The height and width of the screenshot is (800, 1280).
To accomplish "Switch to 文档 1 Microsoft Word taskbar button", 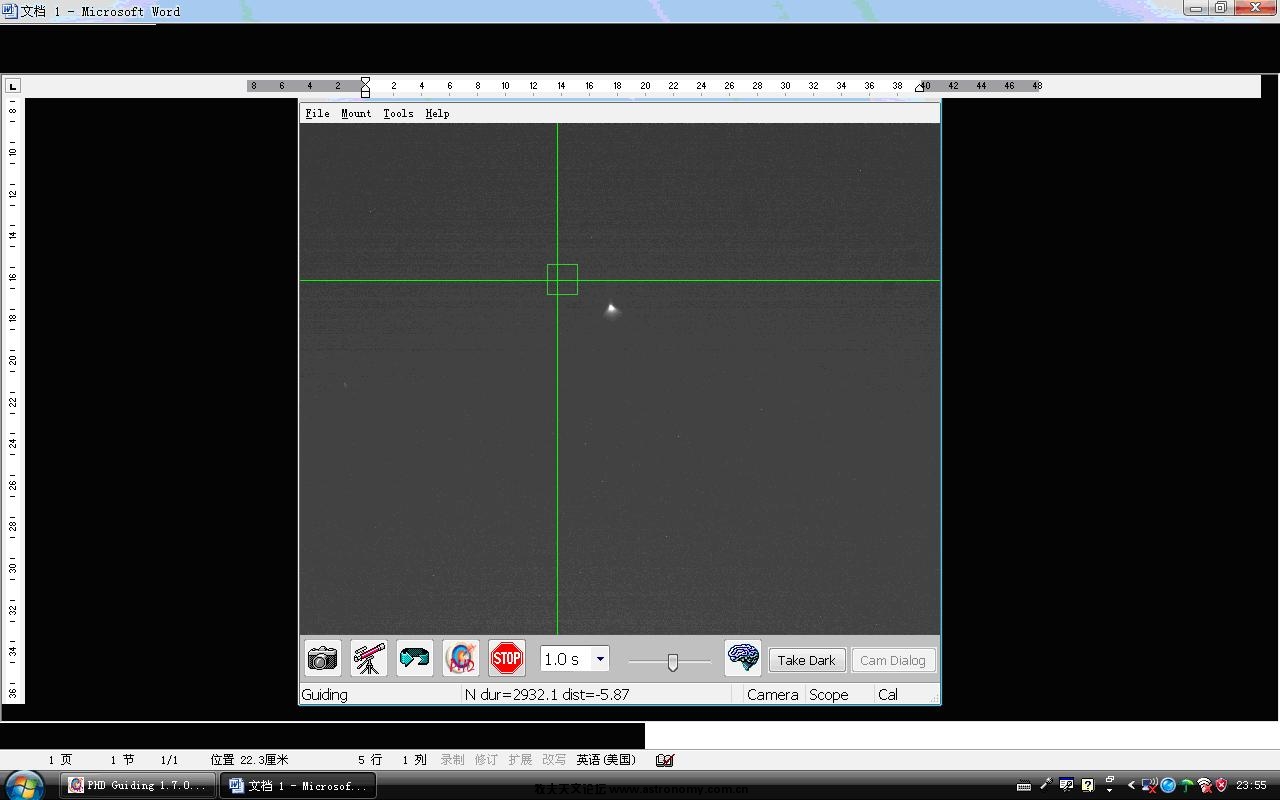I will (x=299, y=785).
